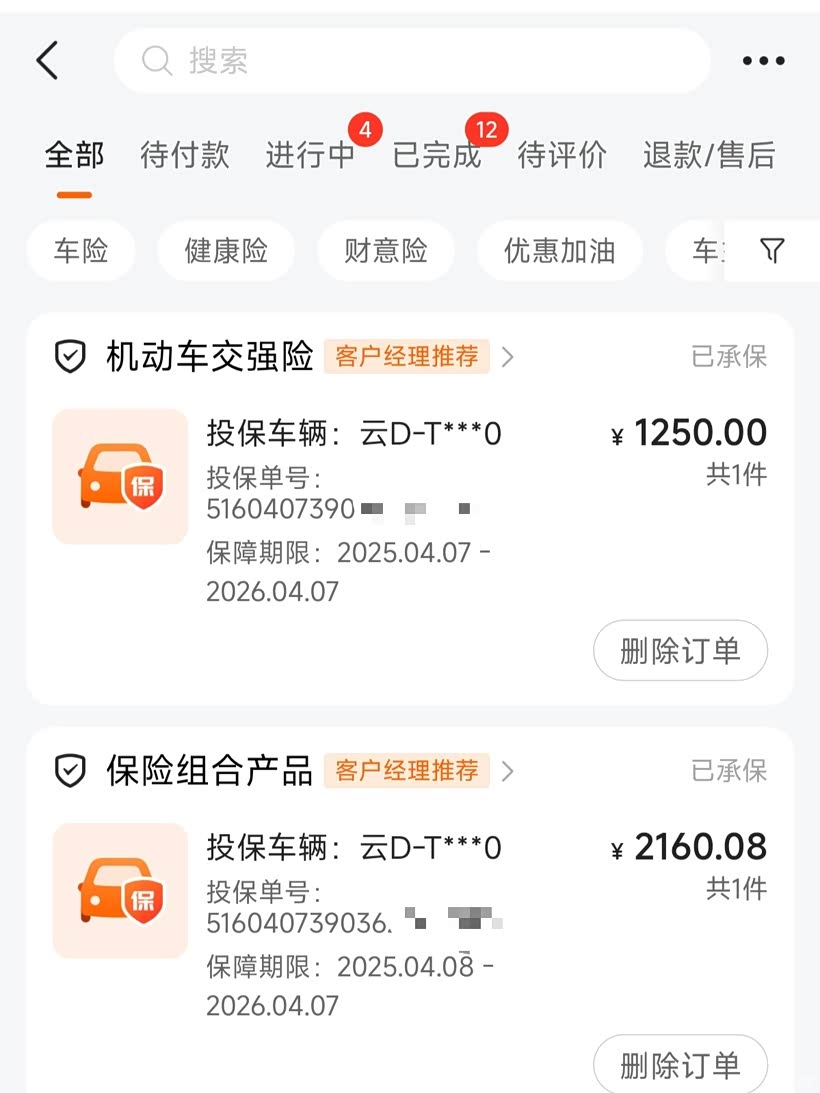820x1093 pixels.
Task: Click shield icon beside 保险组合产品
Action: pyautogui.click(x=70, y=771)
